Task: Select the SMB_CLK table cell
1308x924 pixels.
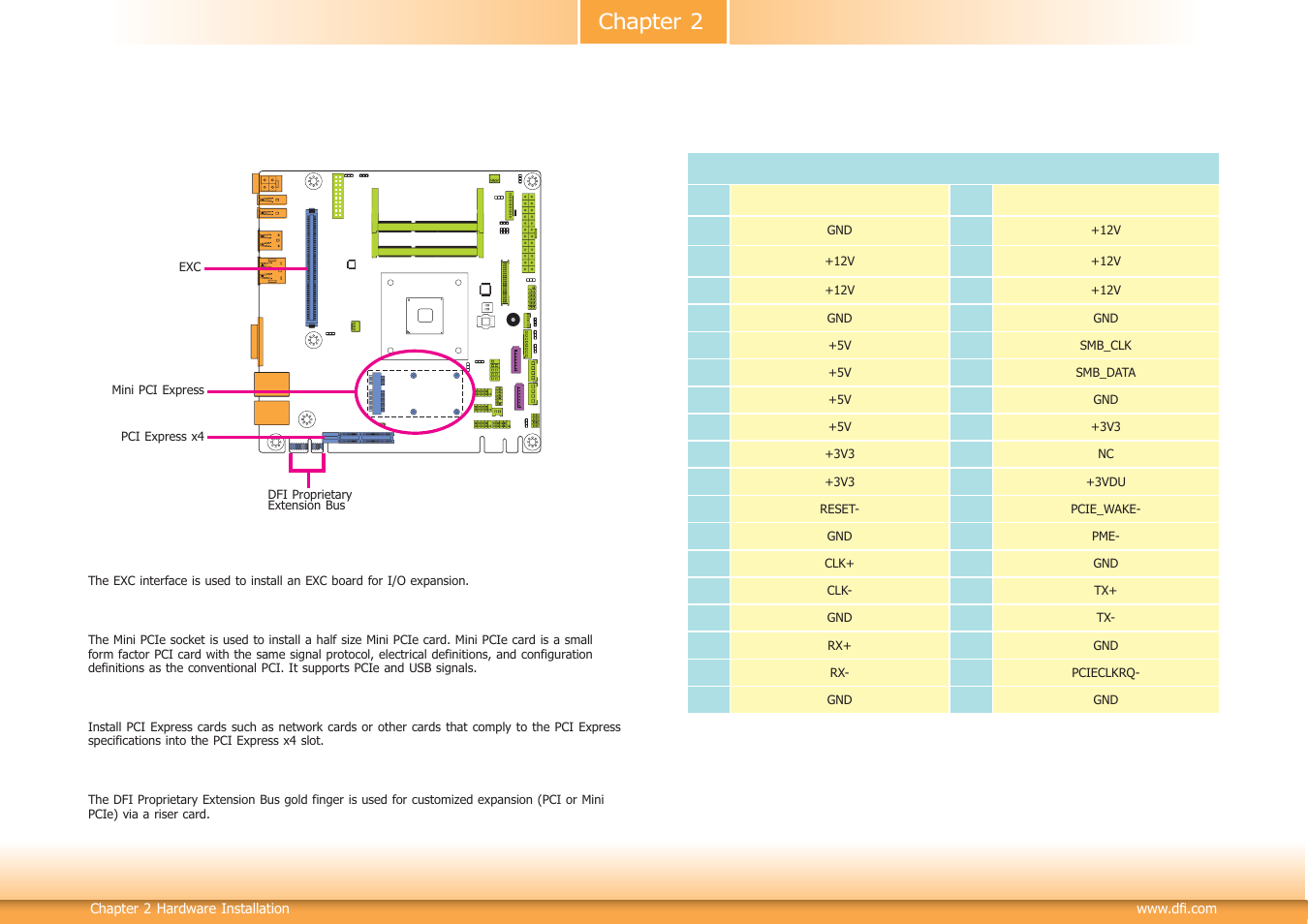Action: pyautogui.click(x=1106, y=346)
